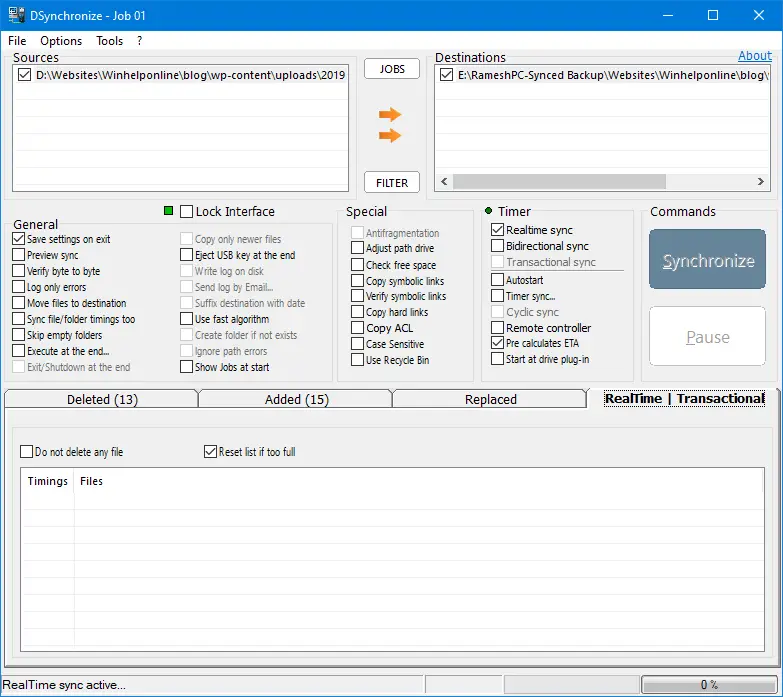783x697 pixels.
Task: Open the File menu
Action: click(x=17, y=40)
